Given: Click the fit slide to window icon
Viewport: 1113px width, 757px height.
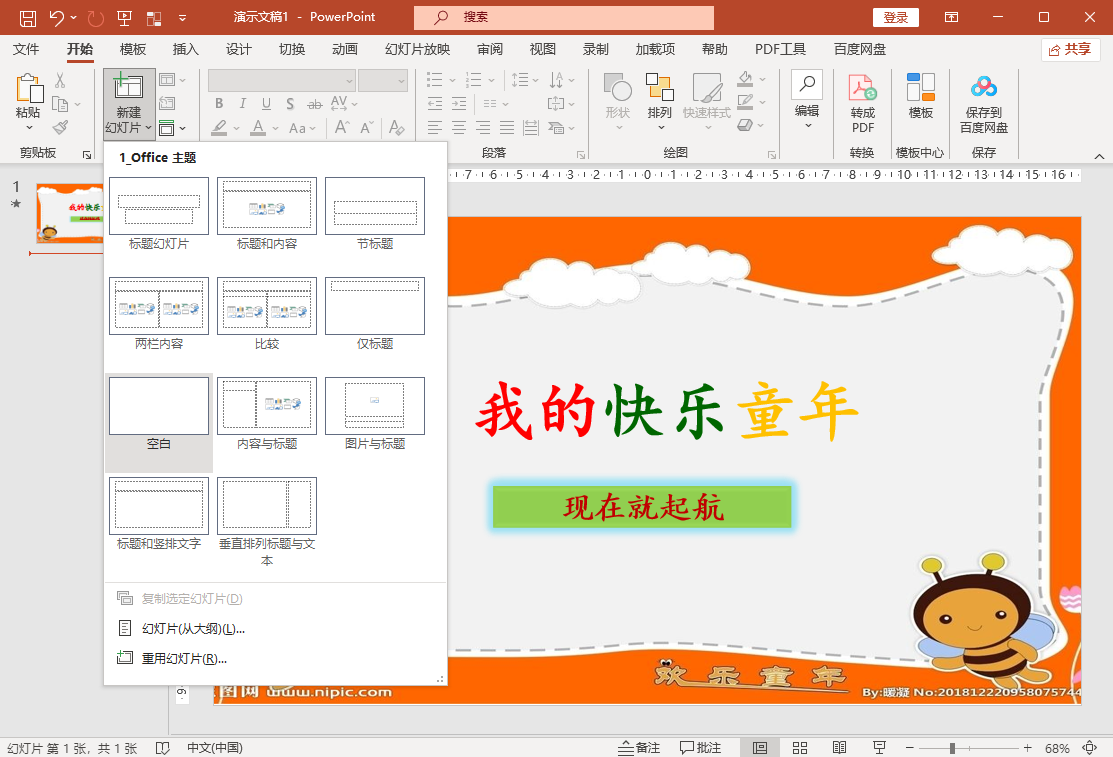Looking at the screenshot, I should 1095,748.
